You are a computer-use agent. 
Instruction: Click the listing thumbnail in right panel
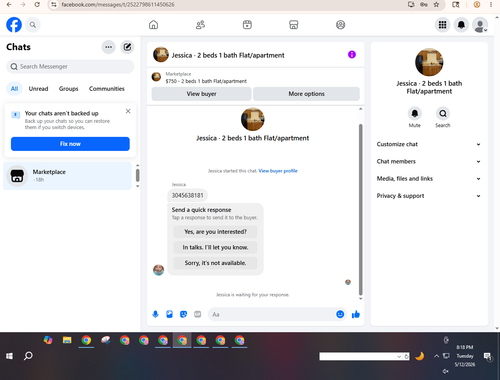coord(429,62)
